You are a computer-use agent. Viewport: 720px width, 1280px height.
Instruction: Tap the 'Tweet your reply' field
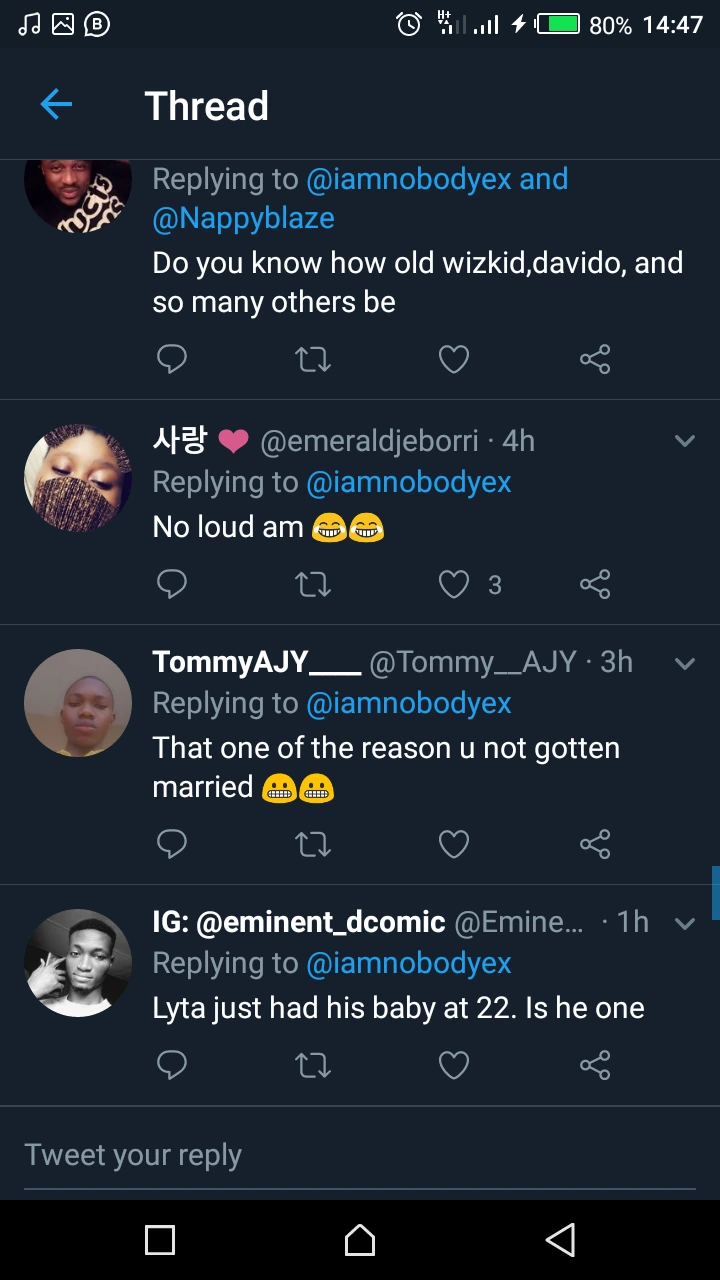[360, 1156]
